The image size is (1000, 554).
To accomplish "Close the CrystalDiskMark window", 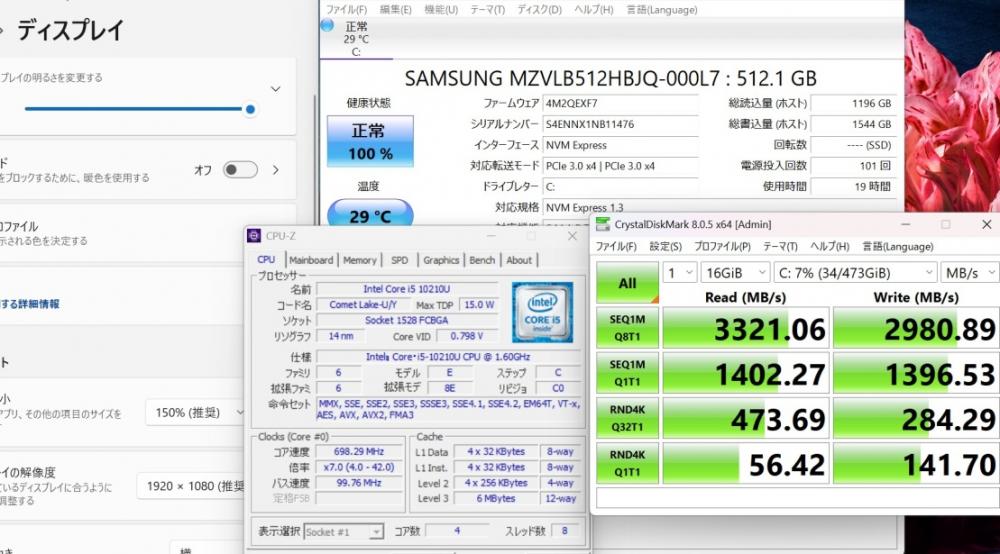I will pos(986,224).
